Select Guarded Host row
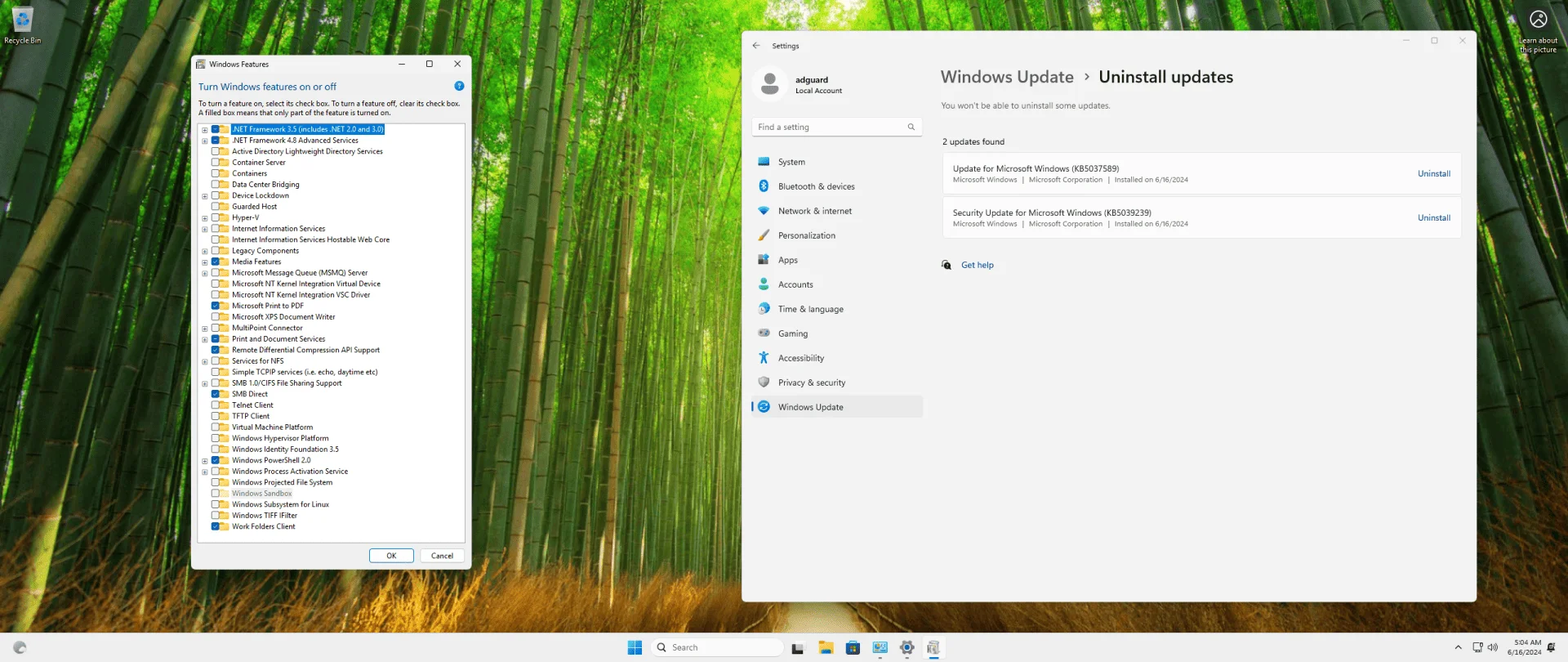 254,207
